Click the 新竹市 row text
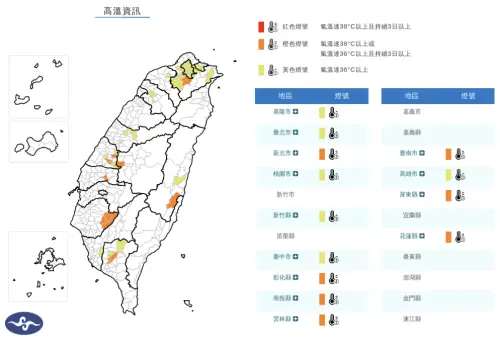 pos(285,194)
